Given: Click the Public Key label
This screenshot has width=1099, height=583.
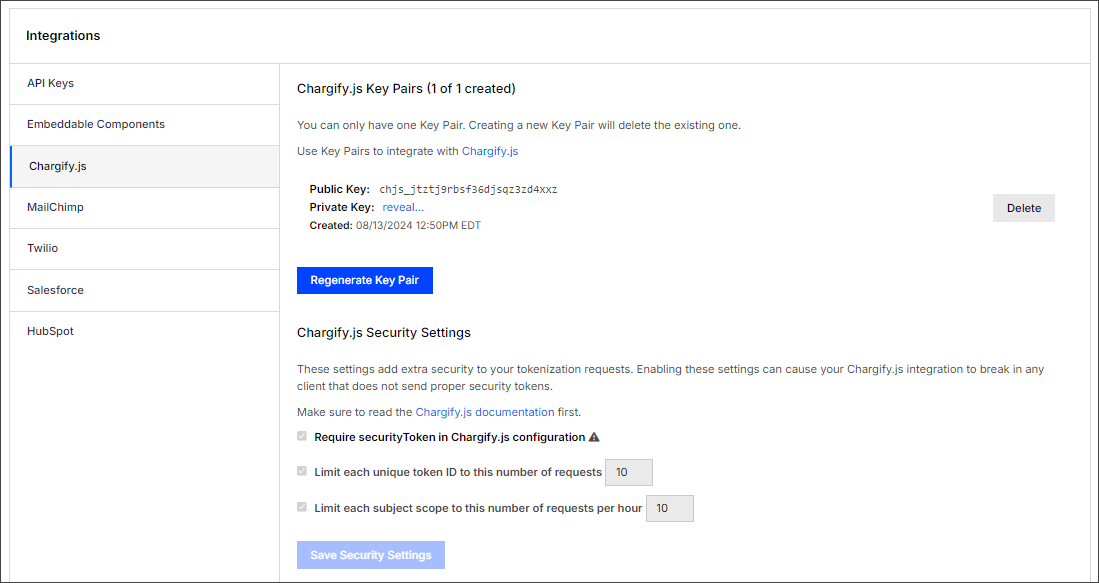Looking at the screenshot, I should pyautogui.click(x=339, y=189).
